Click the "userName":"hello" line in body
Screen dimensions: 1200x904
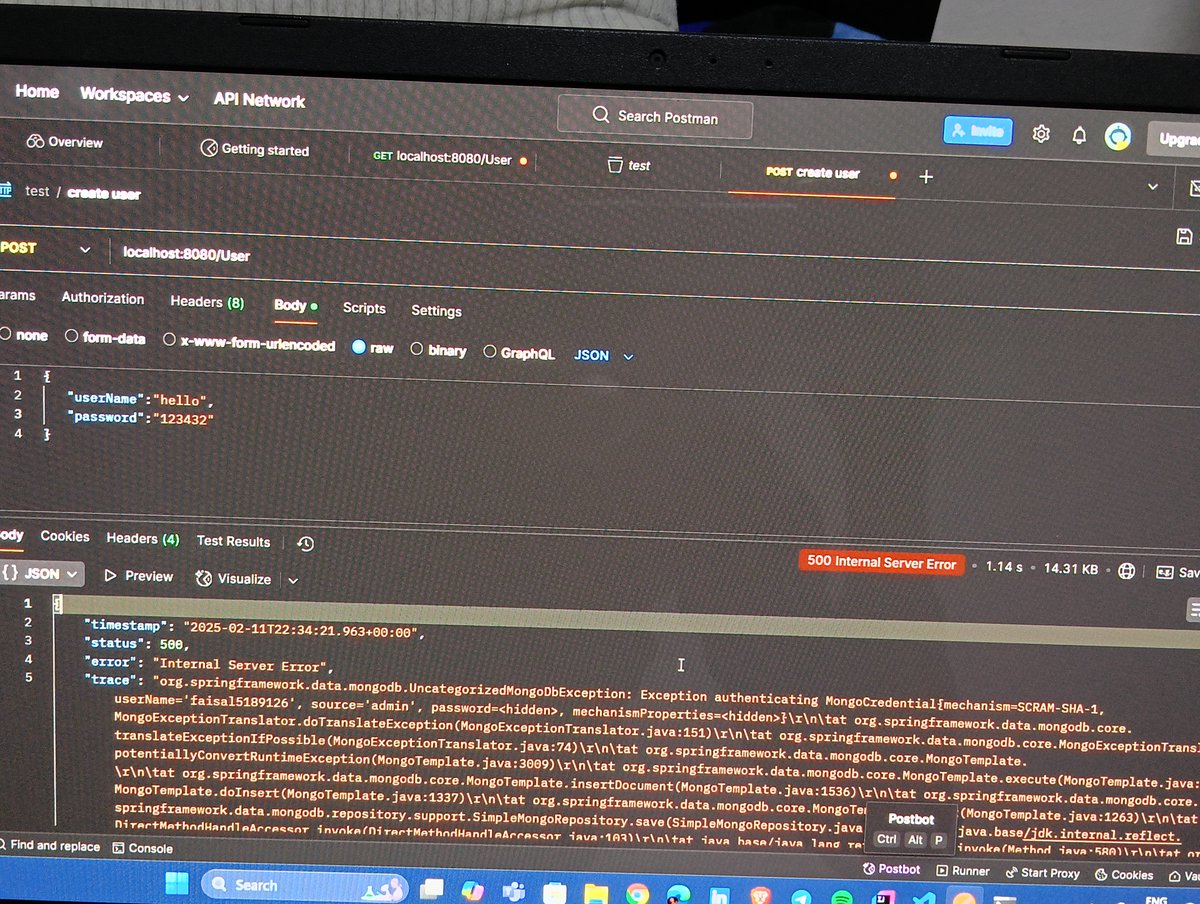coord(141,399)
